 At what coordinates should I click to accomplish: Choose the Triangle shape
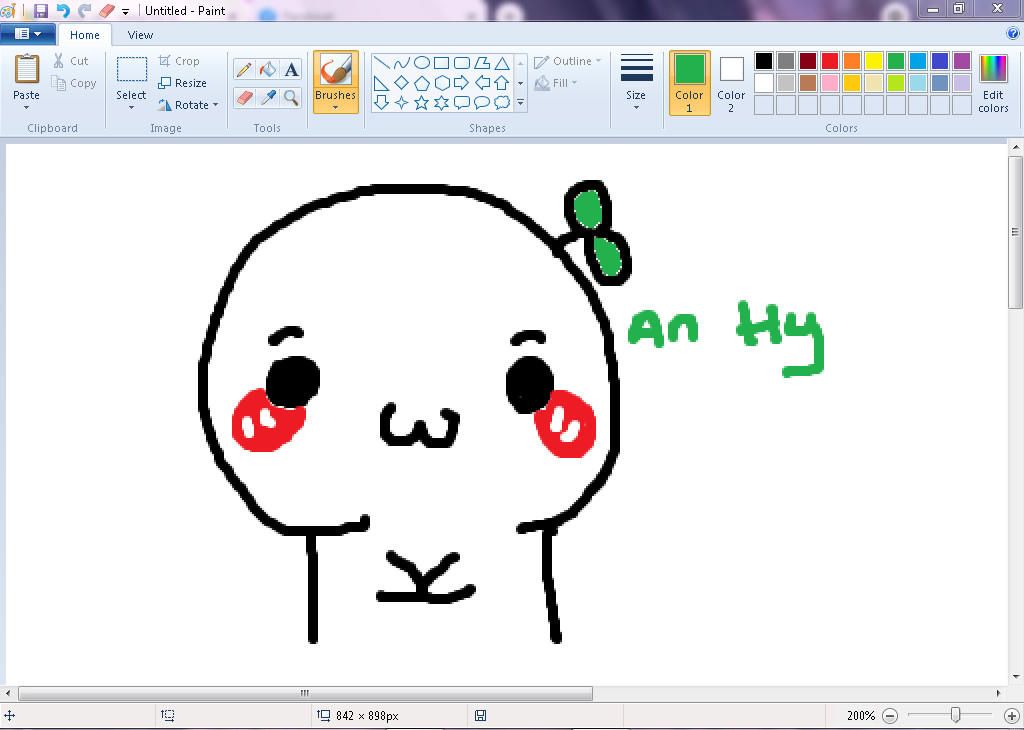[502, 63]
